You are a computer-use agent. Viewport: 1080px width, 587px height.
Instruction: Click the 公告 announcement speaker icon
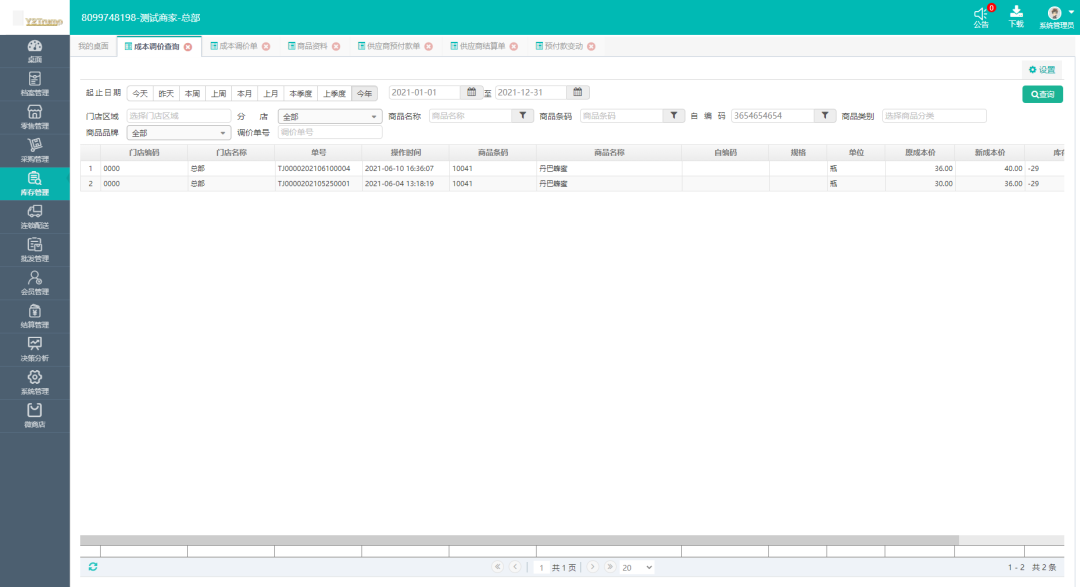click(980, 14)
